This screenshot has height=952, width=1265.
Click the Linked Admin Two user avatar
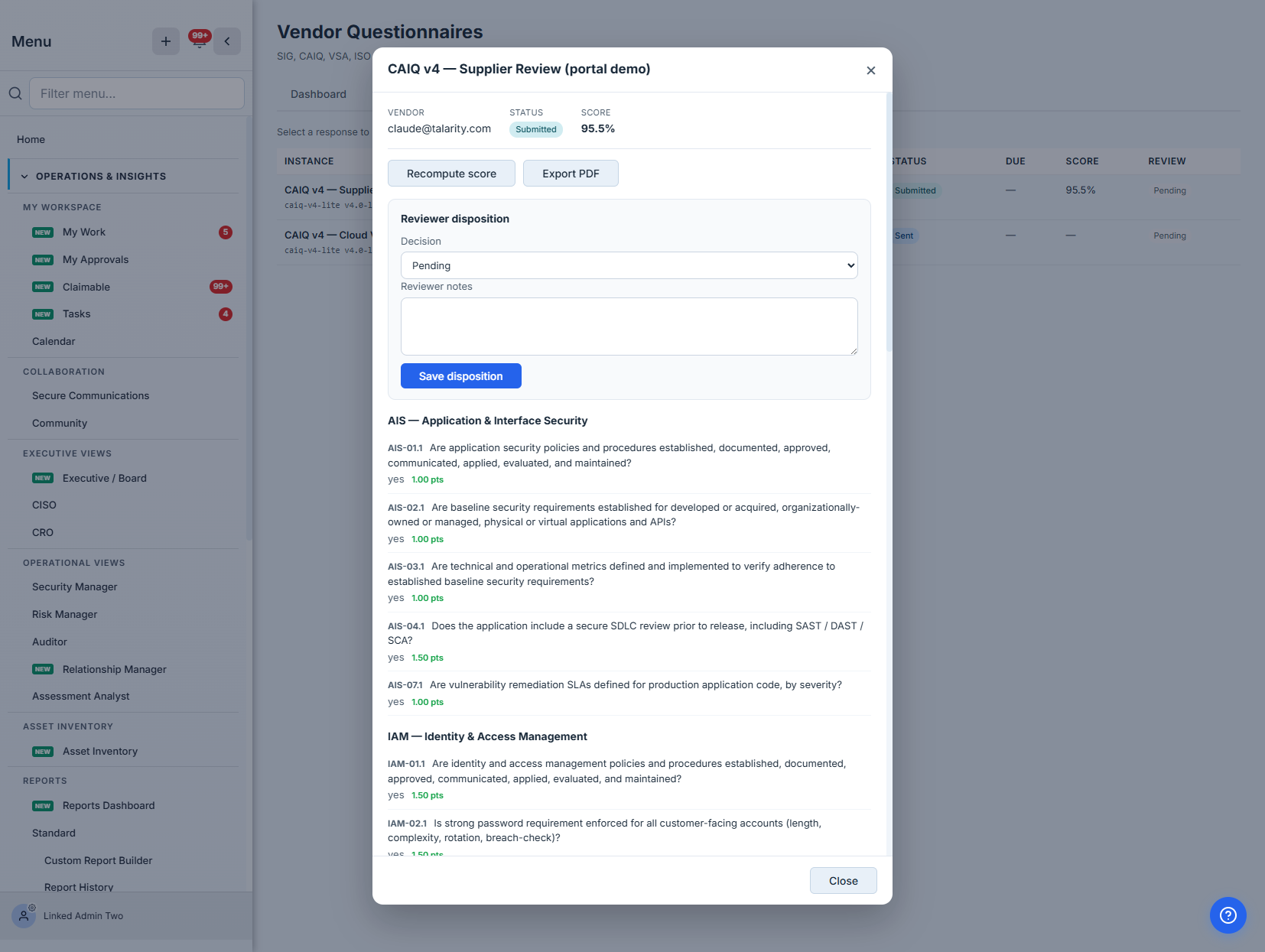click(x=24, y=915)
